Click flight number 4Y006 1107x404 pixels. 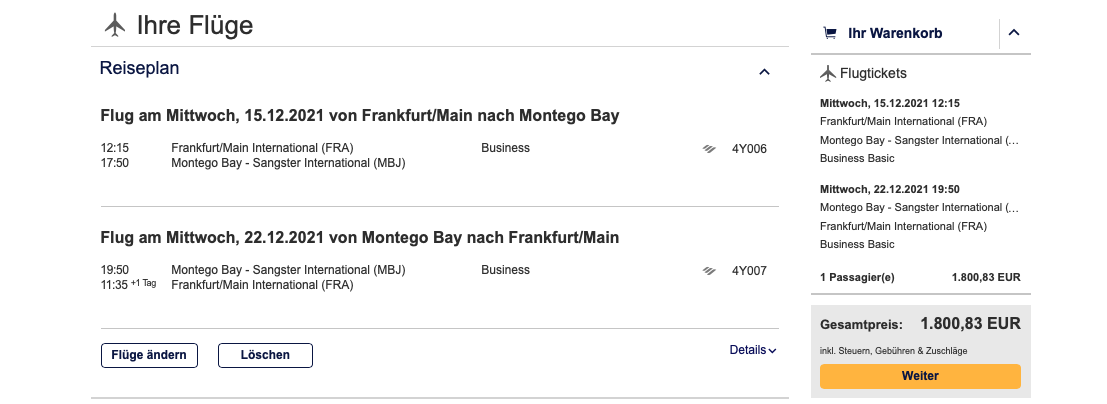coord(749,149)
